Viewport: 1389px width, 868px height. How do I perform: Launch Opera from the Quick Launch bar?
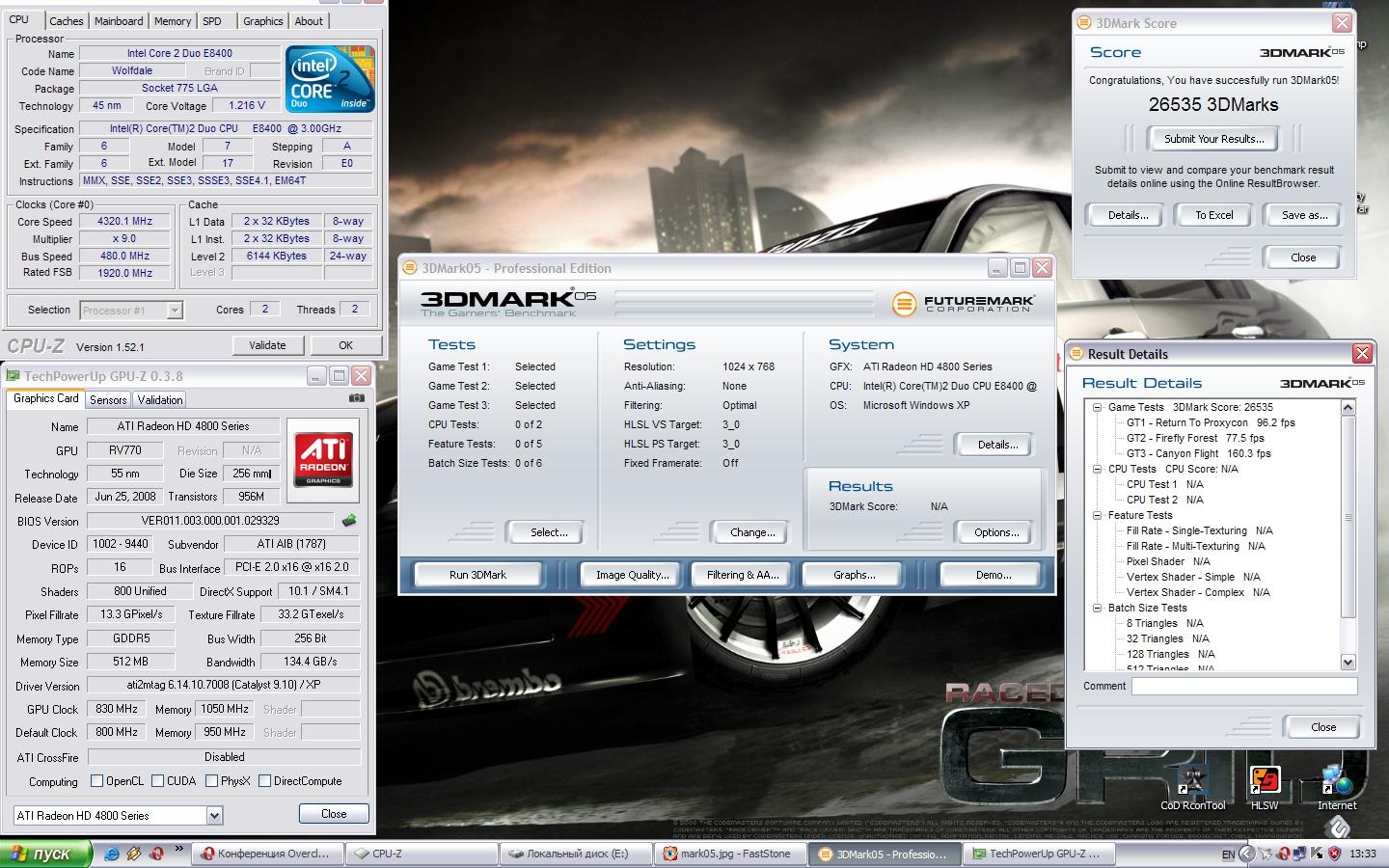pyautogui.click(x=156, y=854)
